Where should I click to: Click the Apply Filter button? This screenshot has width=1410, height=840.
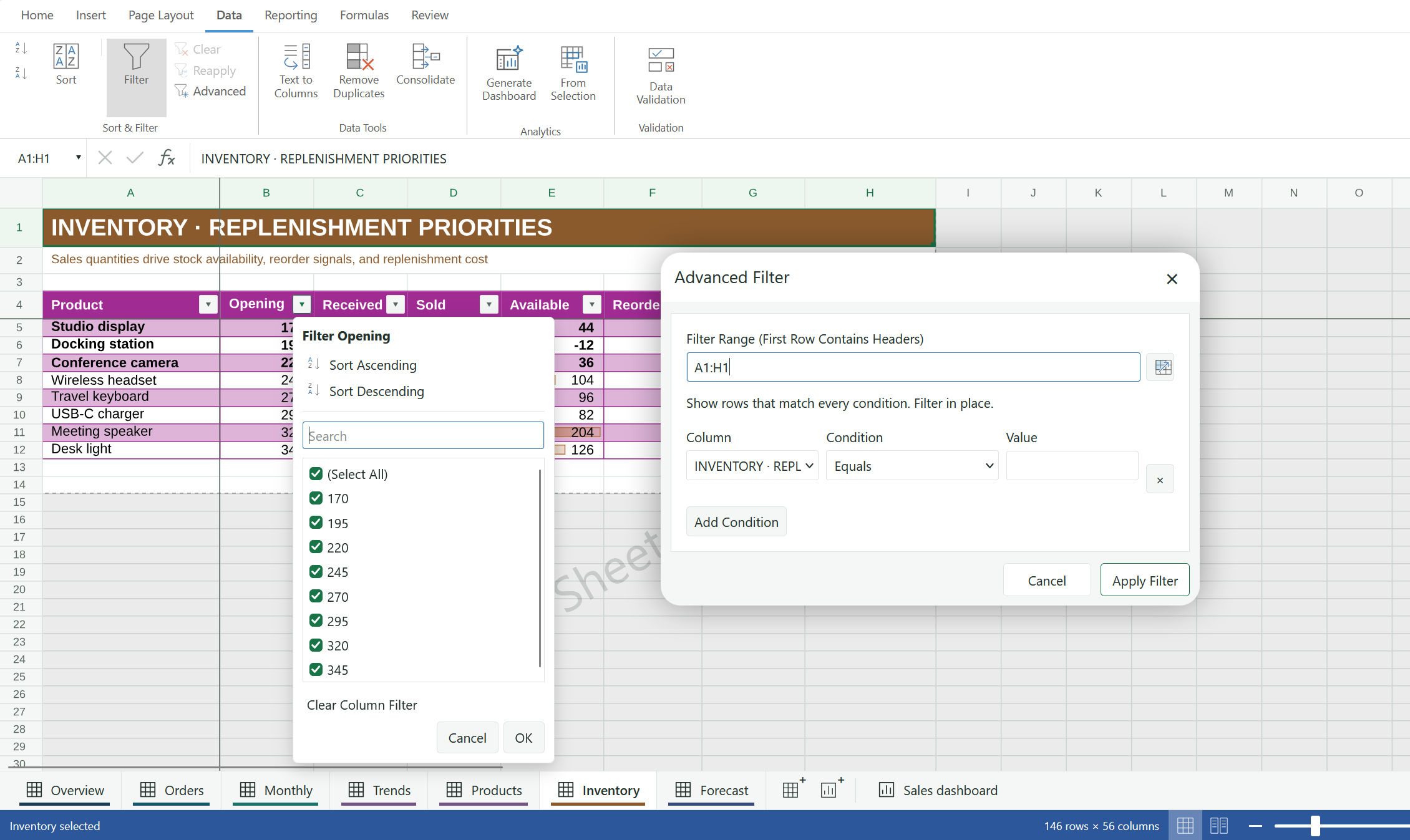point(1145,580)
